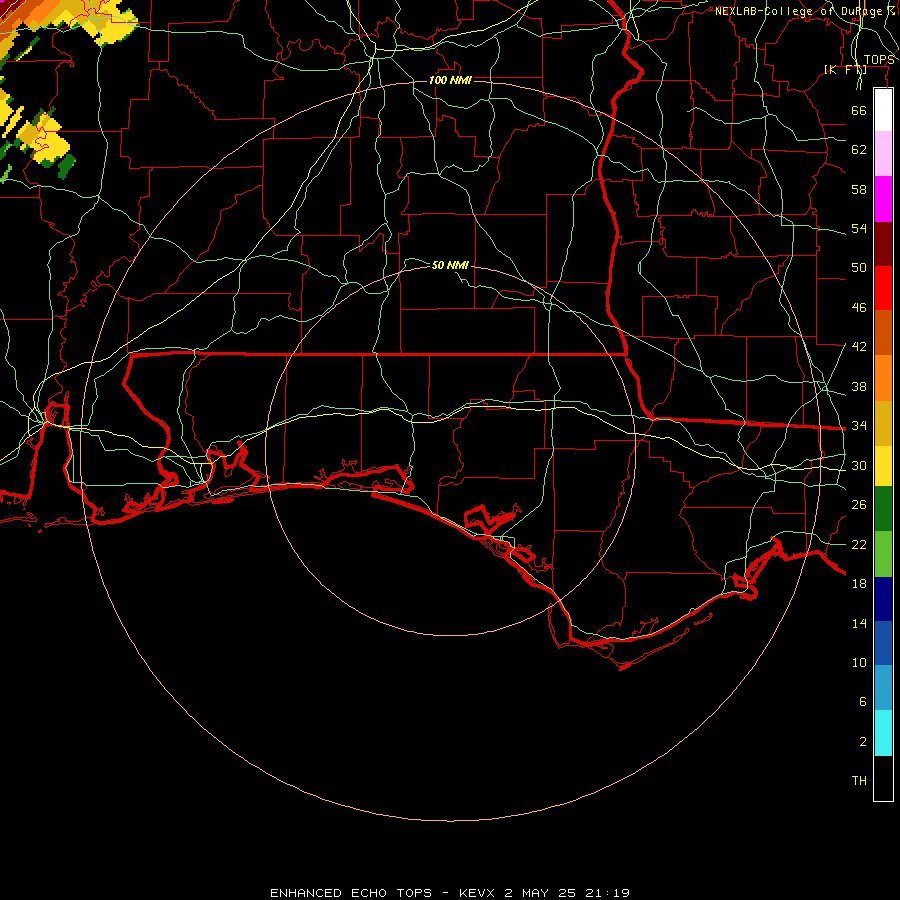Screen dimensions: 900x900
Task: Click the '54' legend value
Action: coord(859,228)
